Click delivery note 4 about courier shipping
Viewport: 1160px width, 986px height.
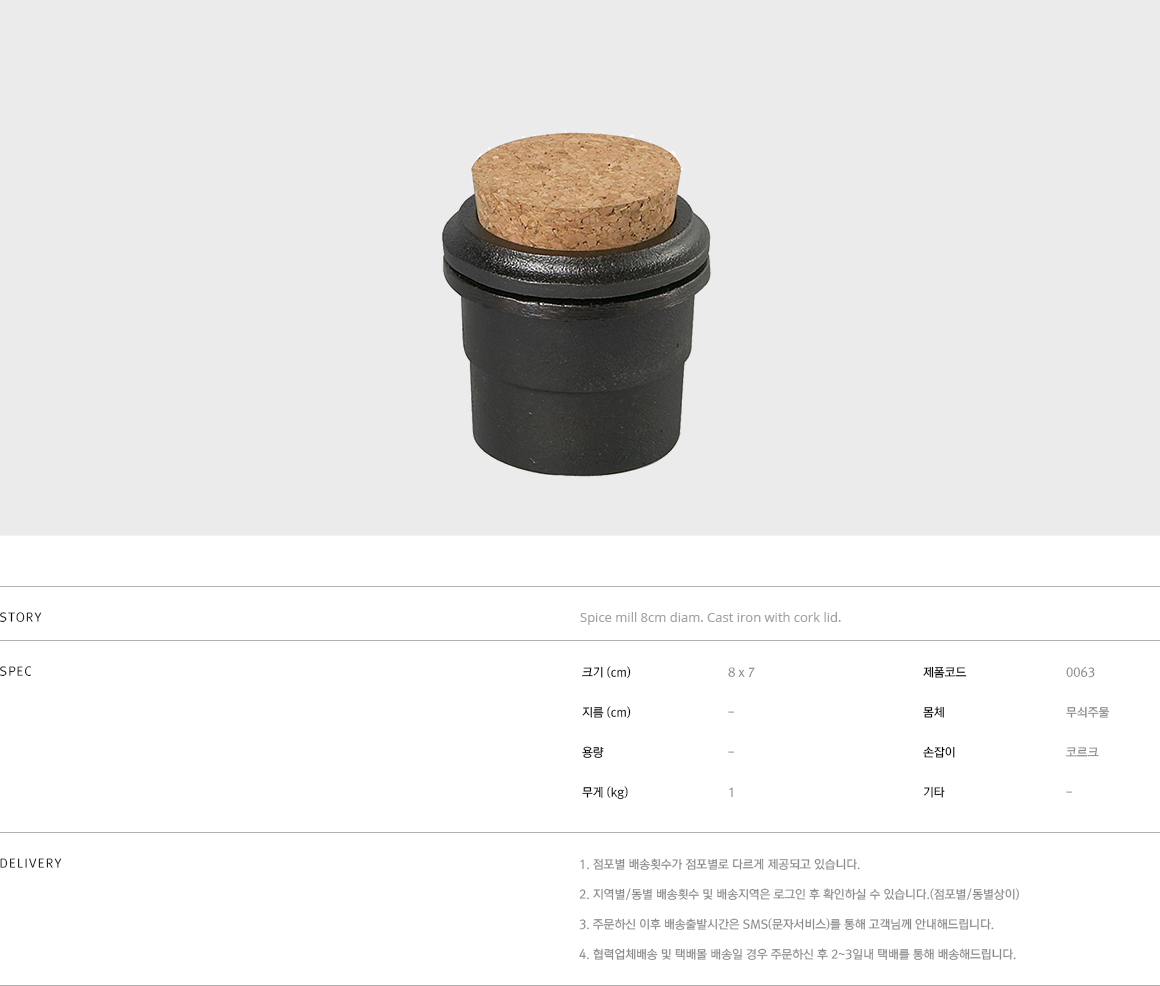pyautogui.click(x=798, y=954)
